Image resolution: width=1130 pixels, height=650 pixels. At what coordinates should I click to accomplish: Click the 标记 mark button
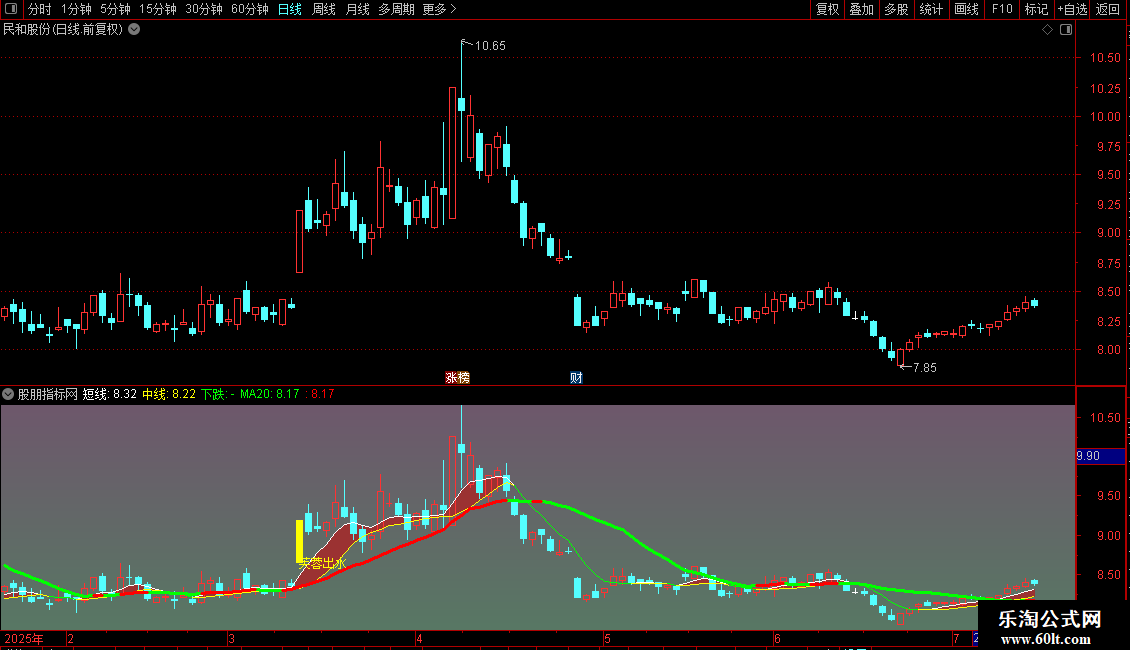point(1036,9)
